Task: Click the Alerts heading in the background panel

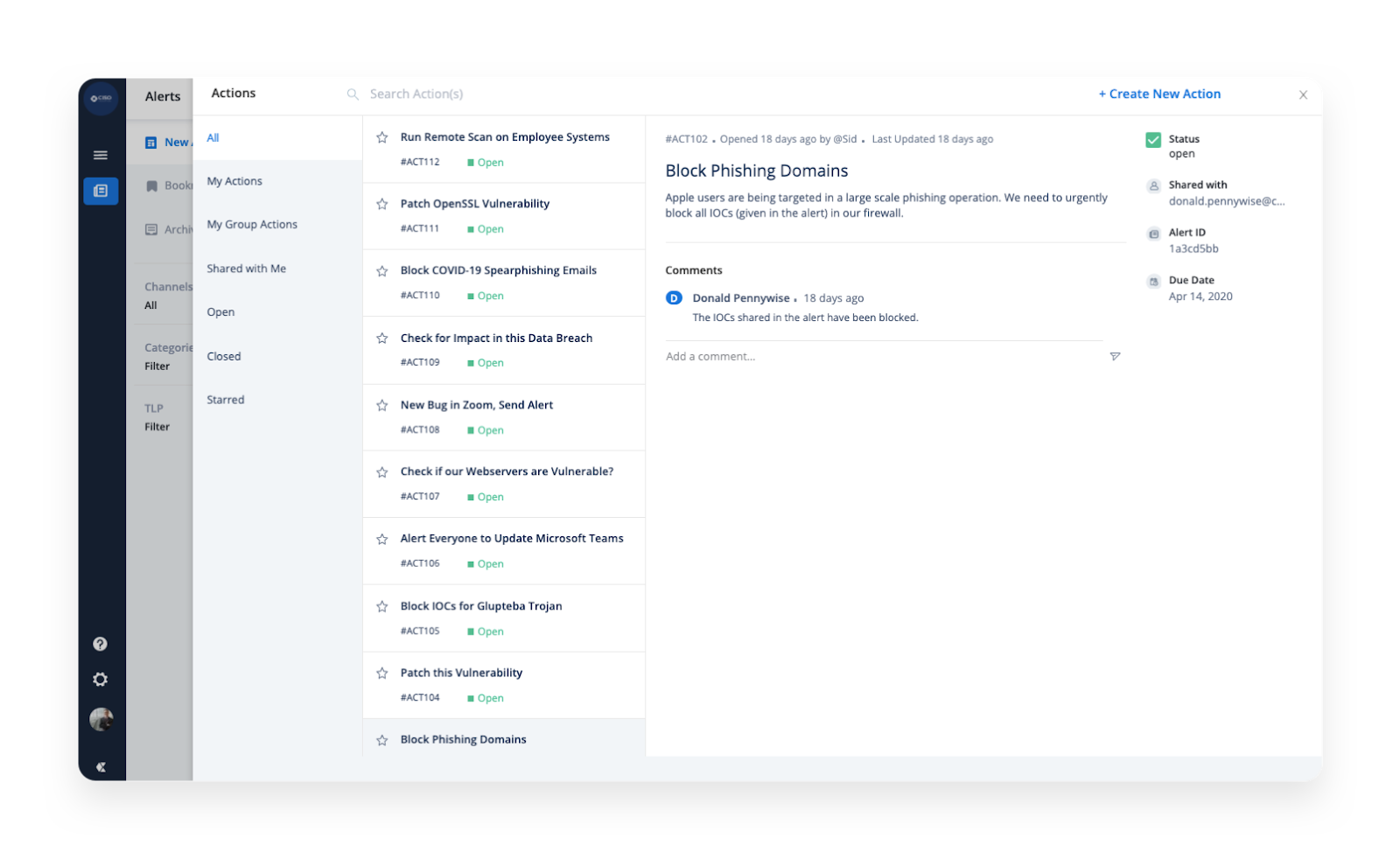Action: 163,97
